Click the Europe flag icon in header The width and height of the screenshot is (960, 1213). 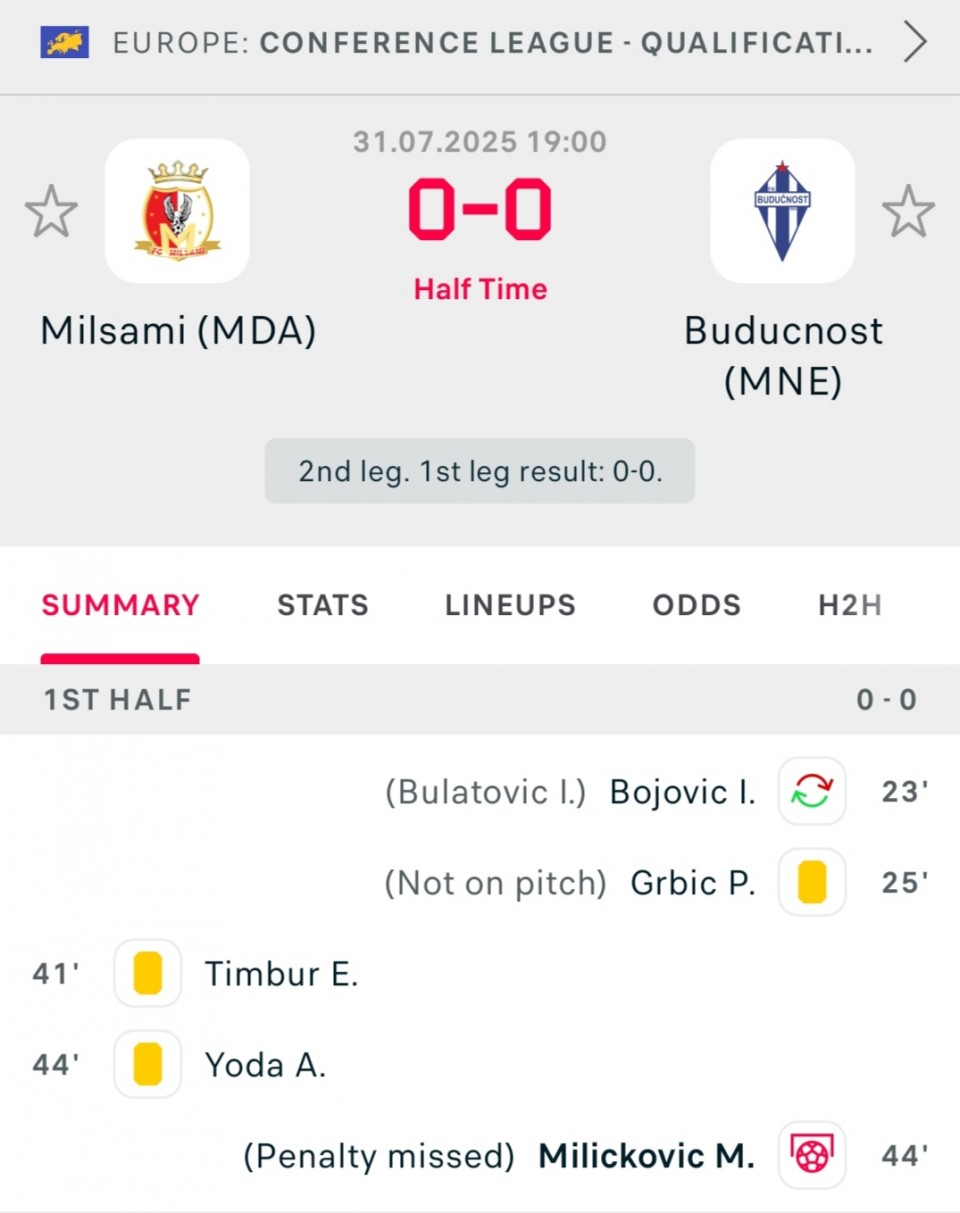pyautogui.click(x=65, y=42)
